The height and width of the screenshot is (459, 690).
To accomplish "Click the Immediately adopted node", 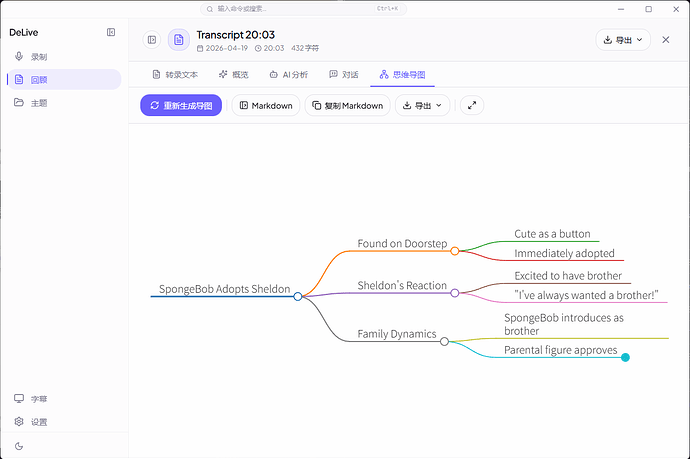I will [564, 253].
